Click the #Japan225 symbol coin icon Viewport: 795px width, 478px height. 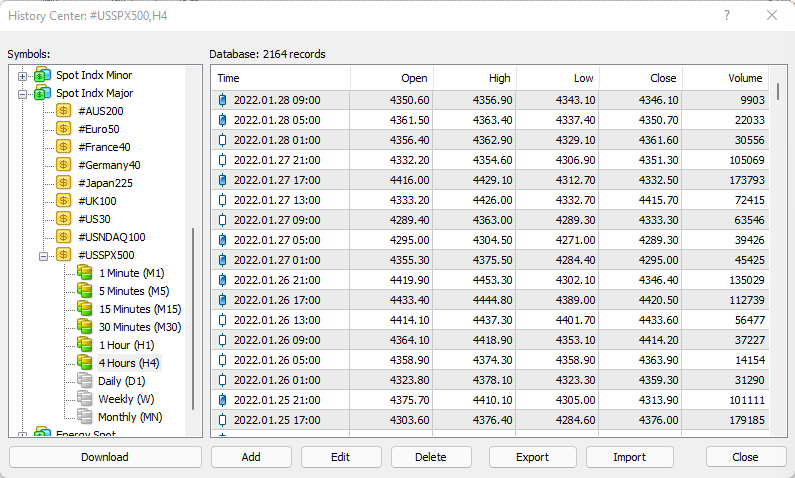pyautogui.click(x=63, y=183)
